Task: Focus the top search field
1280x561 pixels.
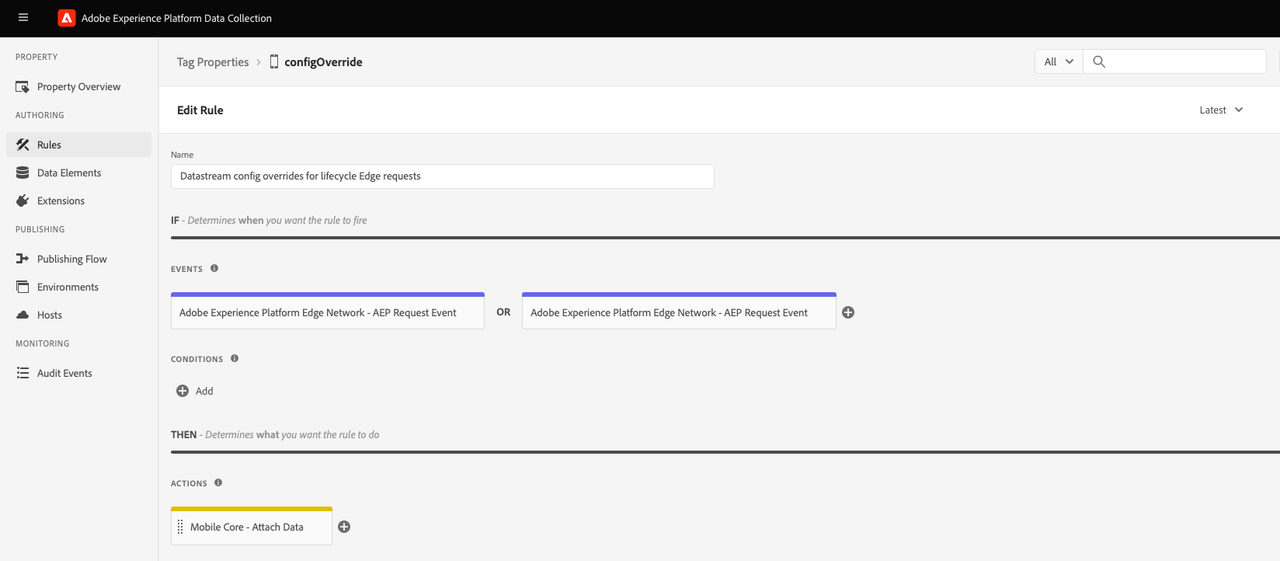Action: (1174, 62)
